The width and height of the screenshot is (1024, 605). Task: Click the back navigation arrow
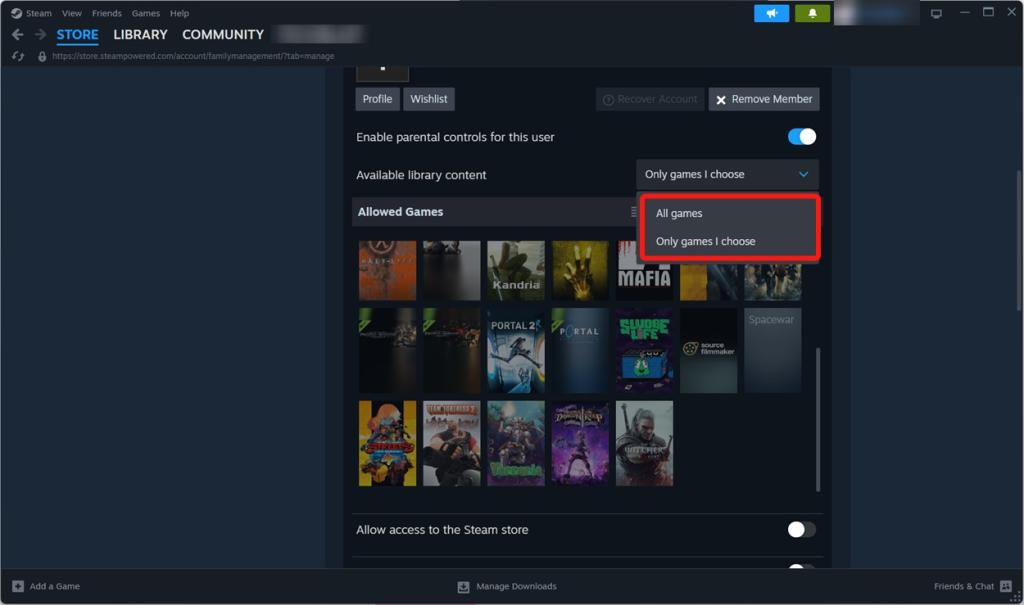point(17,33)
